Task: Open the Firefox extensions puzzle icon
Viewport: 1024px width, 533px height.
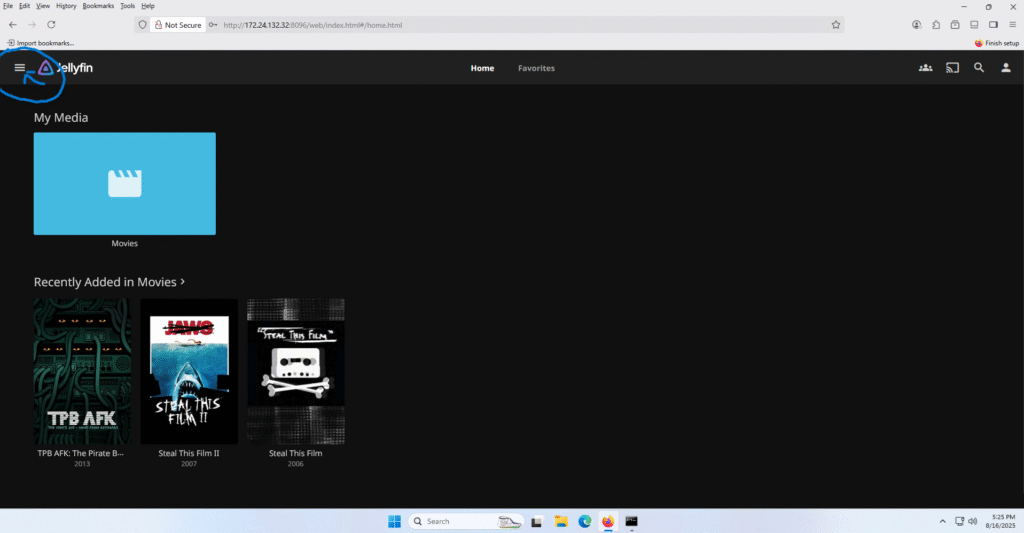Action: coord(936,25)
